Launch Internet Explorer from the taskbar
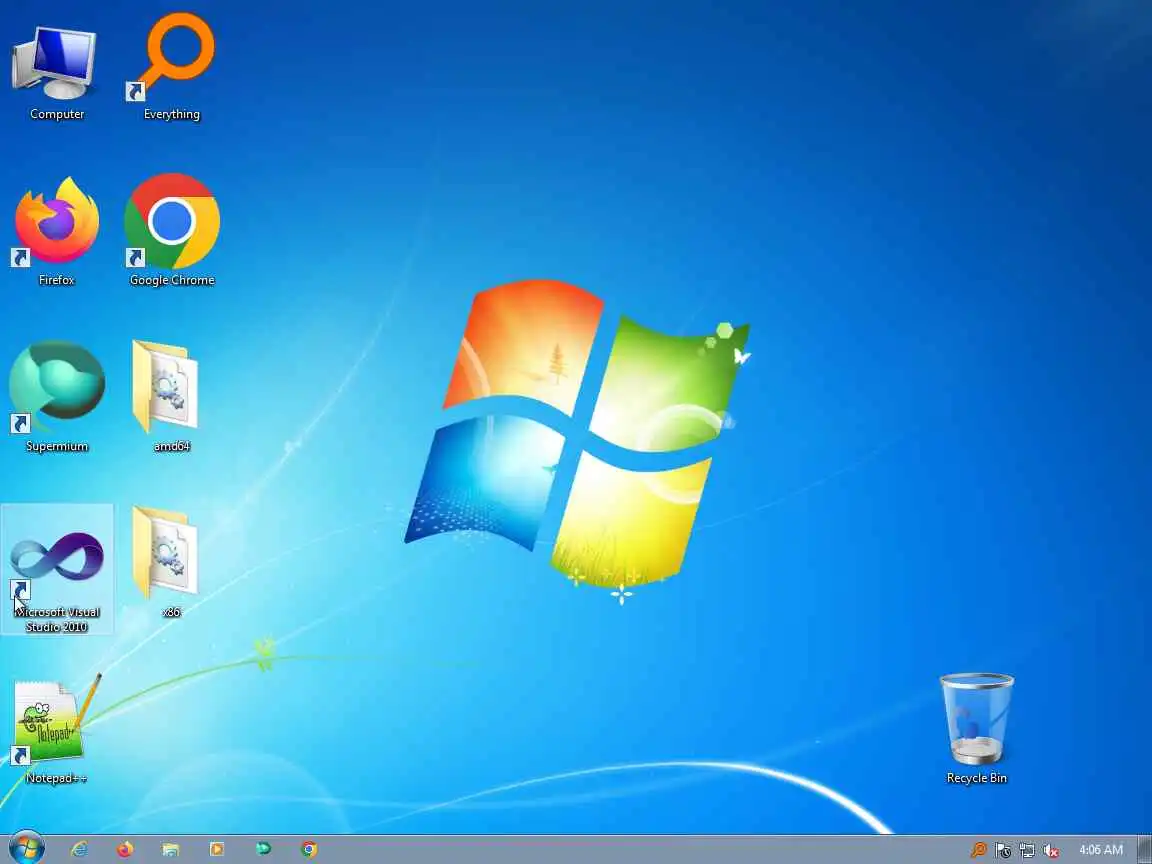 79,849
